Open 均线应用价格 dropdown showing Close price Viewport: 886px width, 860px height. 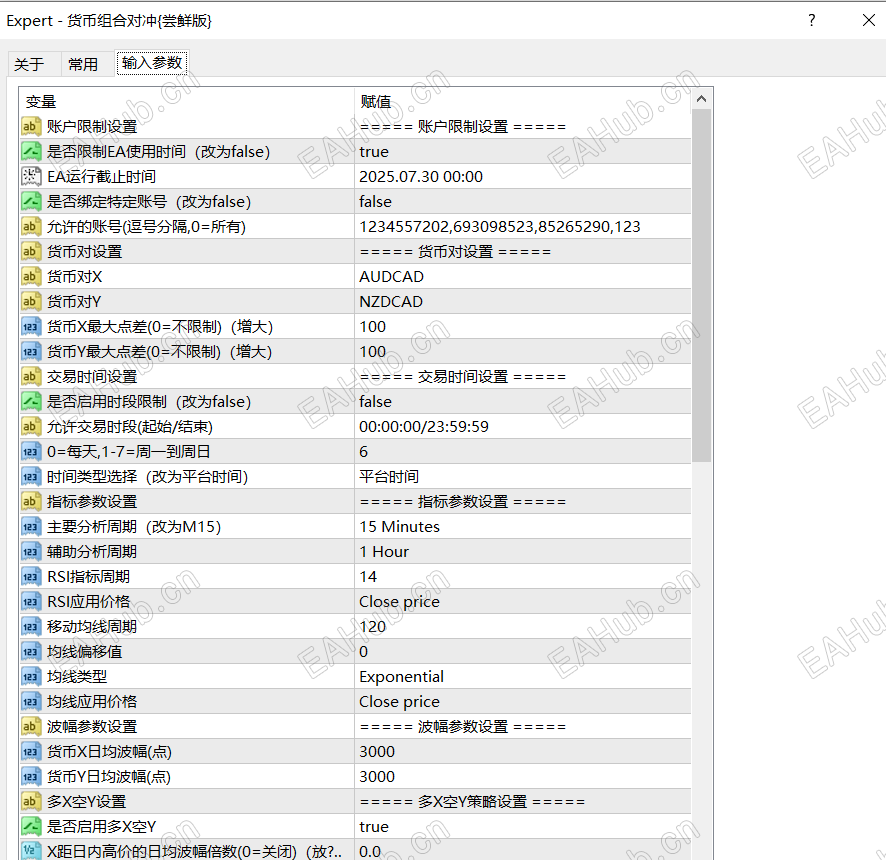tap(523, 701)
